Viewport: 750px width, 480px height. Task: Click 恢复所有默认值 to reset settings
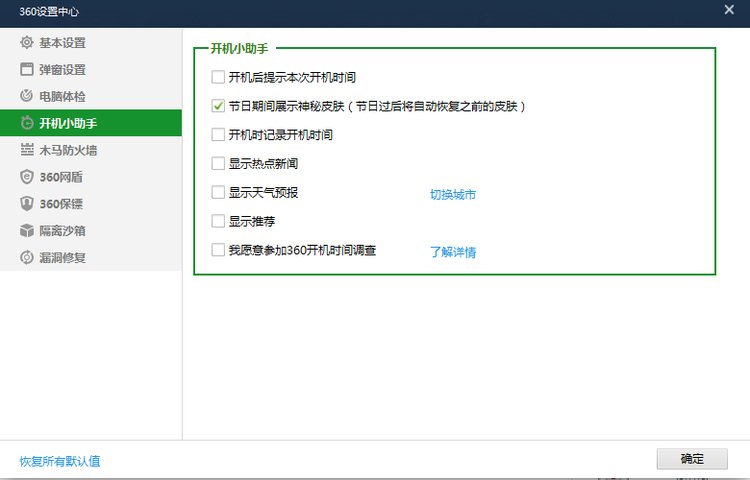[x=60, y=461]
